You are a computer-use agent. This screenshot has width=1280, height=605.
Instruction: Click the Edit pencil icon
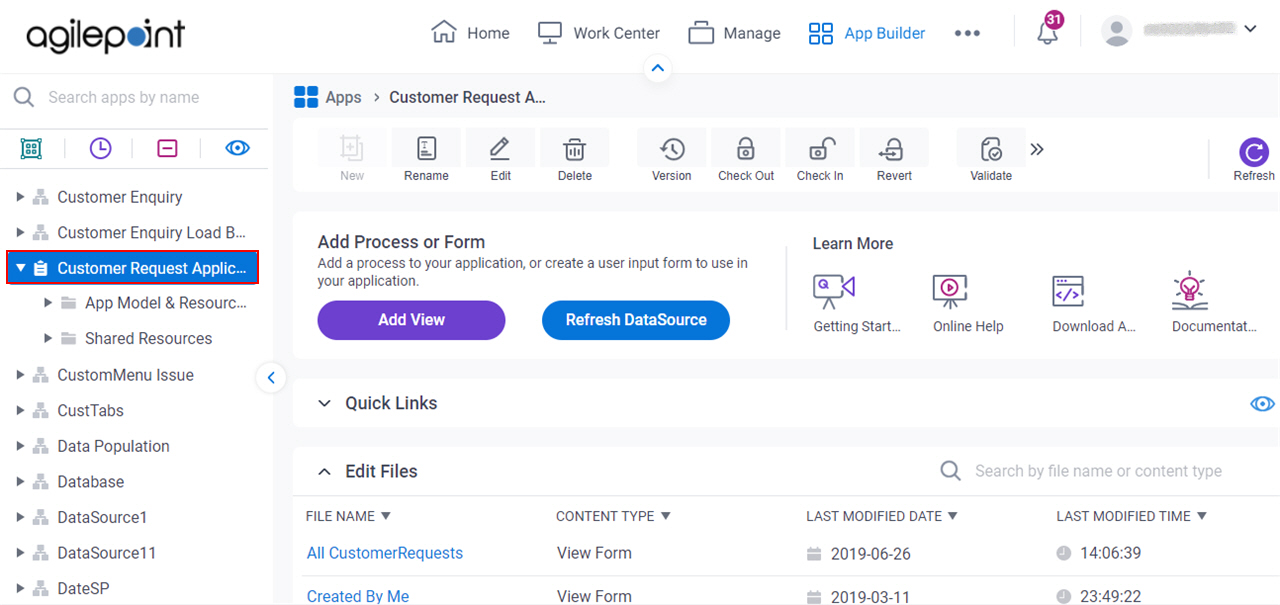click(500, 149)
